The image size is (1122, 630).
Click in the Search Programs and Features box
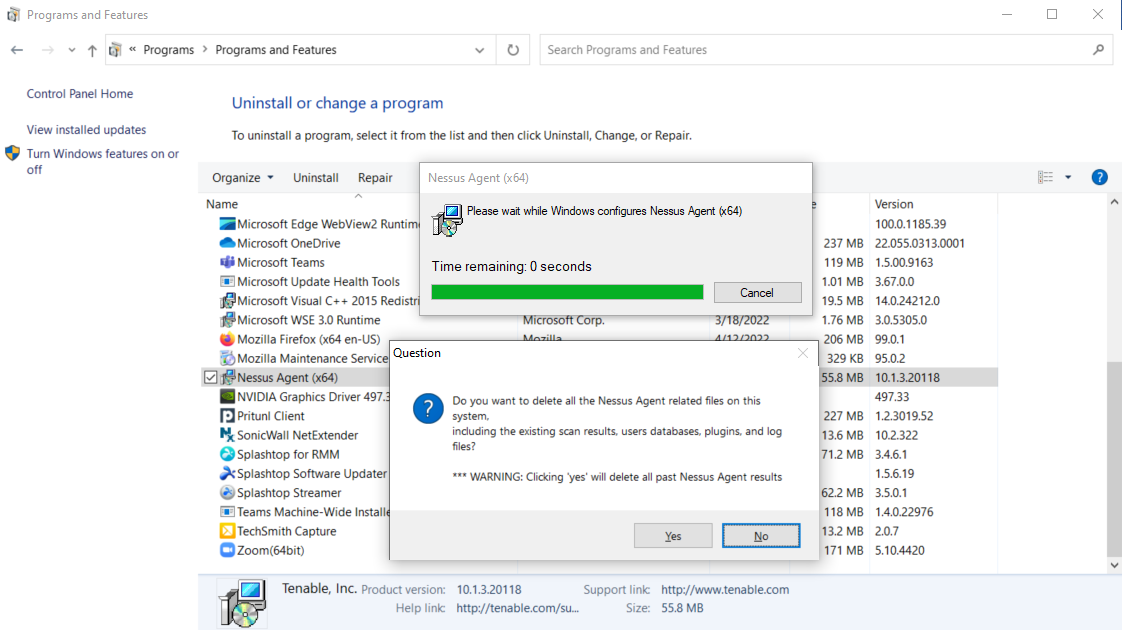point(812,50)
